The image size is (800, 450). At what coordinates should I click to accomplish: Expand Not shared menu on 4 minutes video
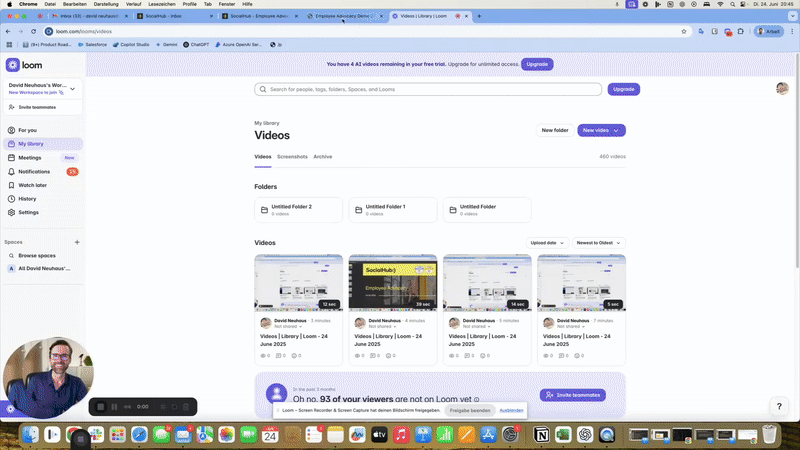coord(382,327)
